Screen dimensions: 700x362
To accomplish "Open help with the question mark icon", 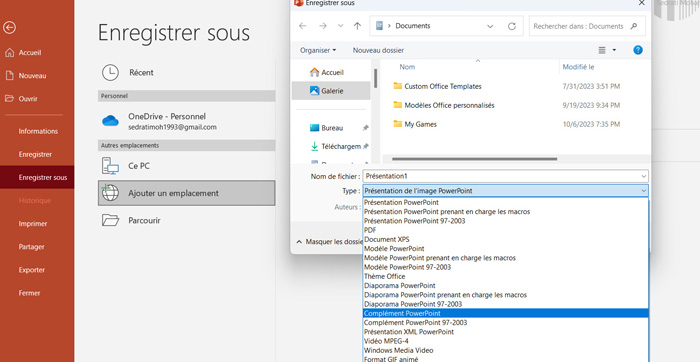I will (638, 50).
